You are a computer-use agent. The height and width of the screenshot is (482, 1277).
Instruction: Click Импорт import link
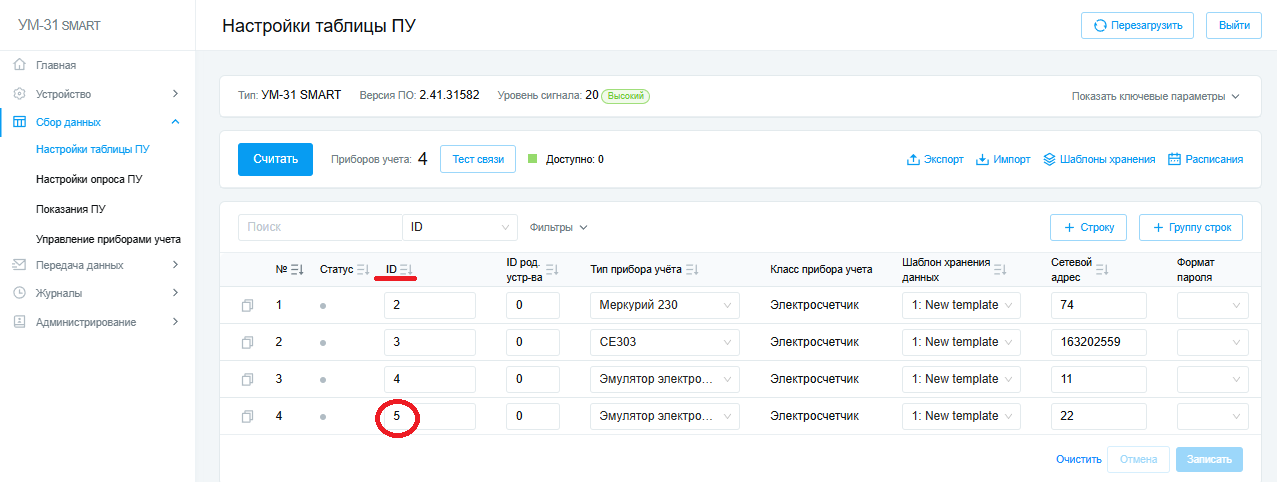(1003, 159)
